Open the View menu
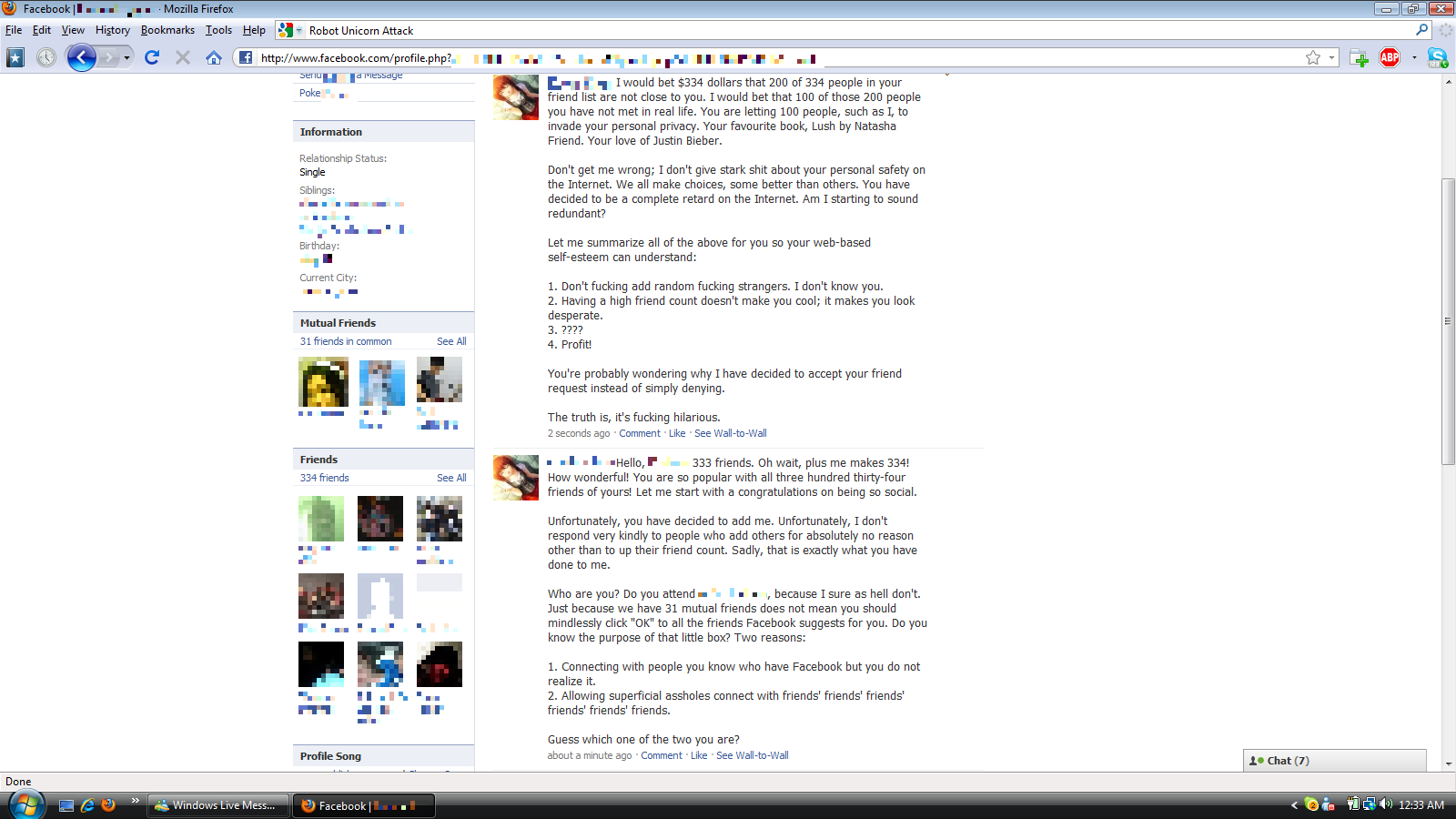Screen dimensions: 1456x819 coord(73,30)
